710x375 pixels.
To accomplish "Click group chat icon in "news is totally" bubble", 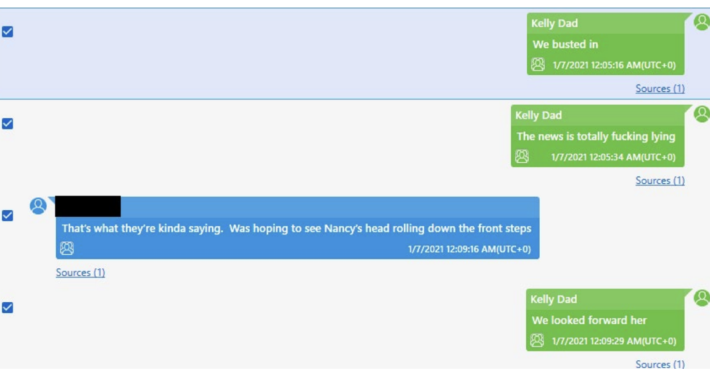I will coord(522,157).
